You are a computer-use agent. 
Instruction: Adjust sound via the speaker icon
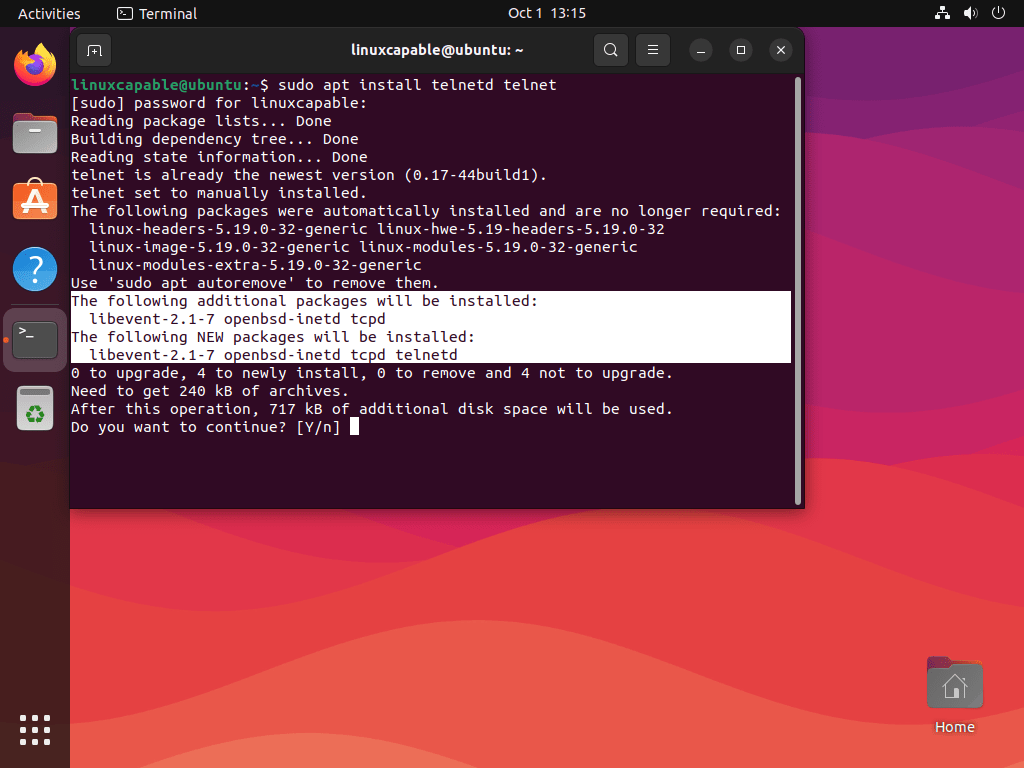pyautogui.click(x=969, y=13)
